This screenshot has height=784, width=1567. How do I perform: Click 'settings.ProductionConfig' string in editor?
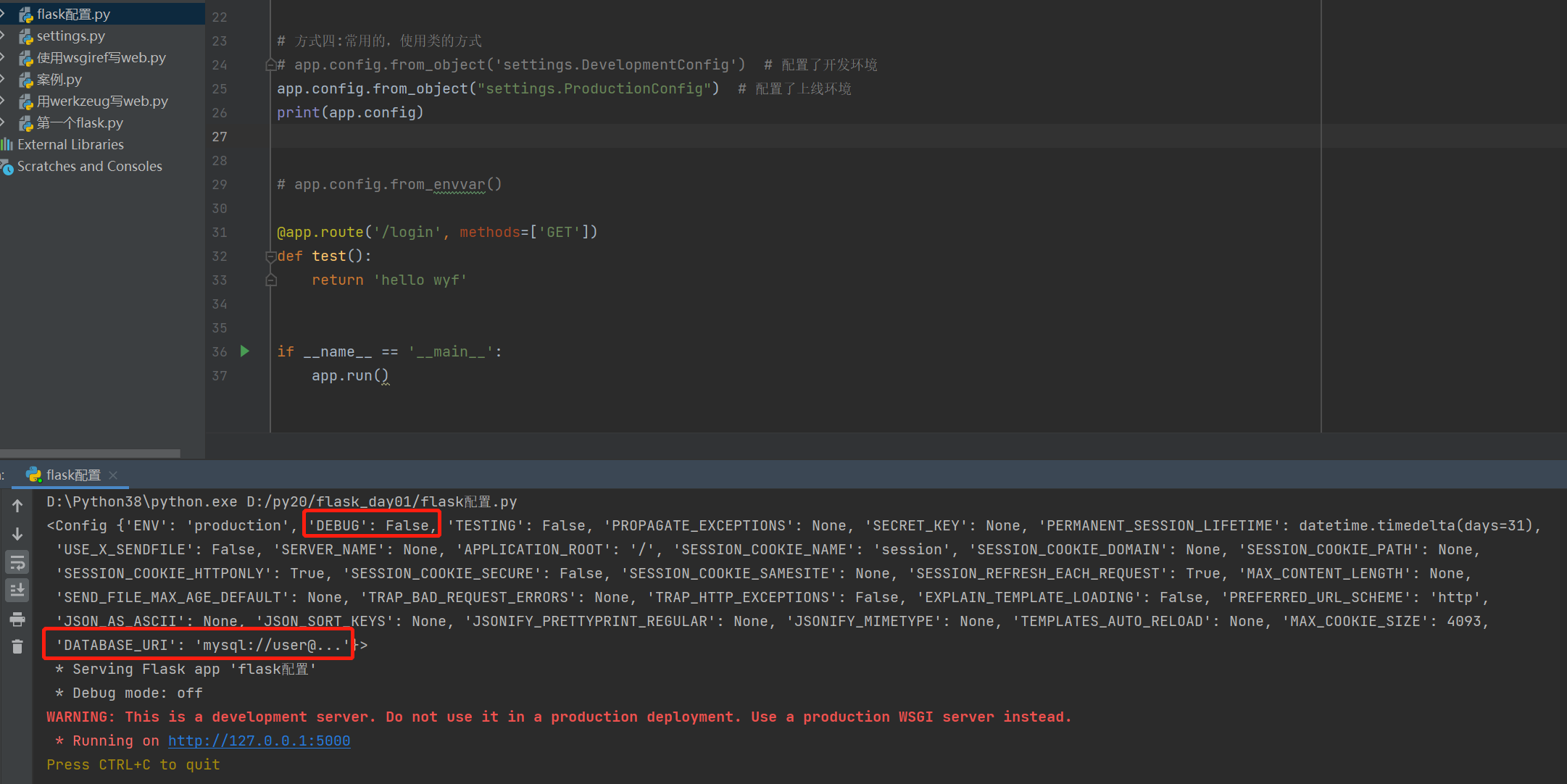pyautogui.click(x=594, y=88)
